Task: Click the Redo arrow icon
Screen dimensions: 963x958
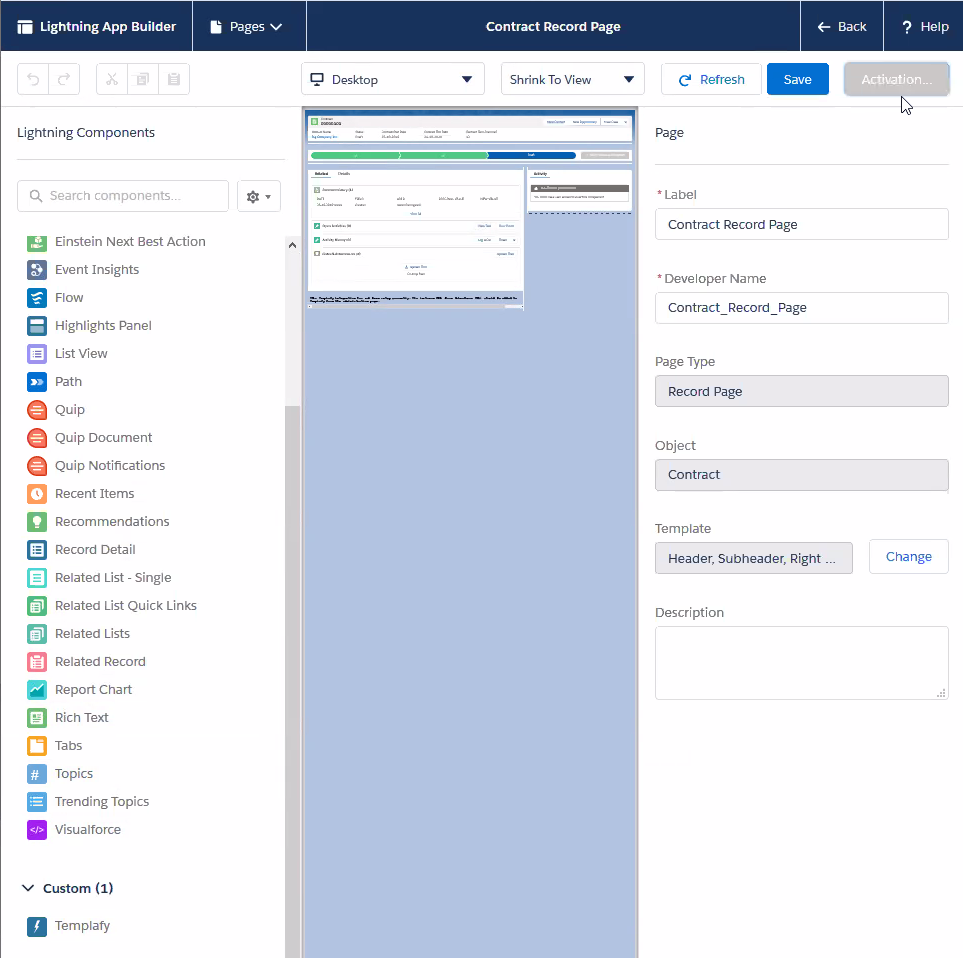Action: [64, 79]
